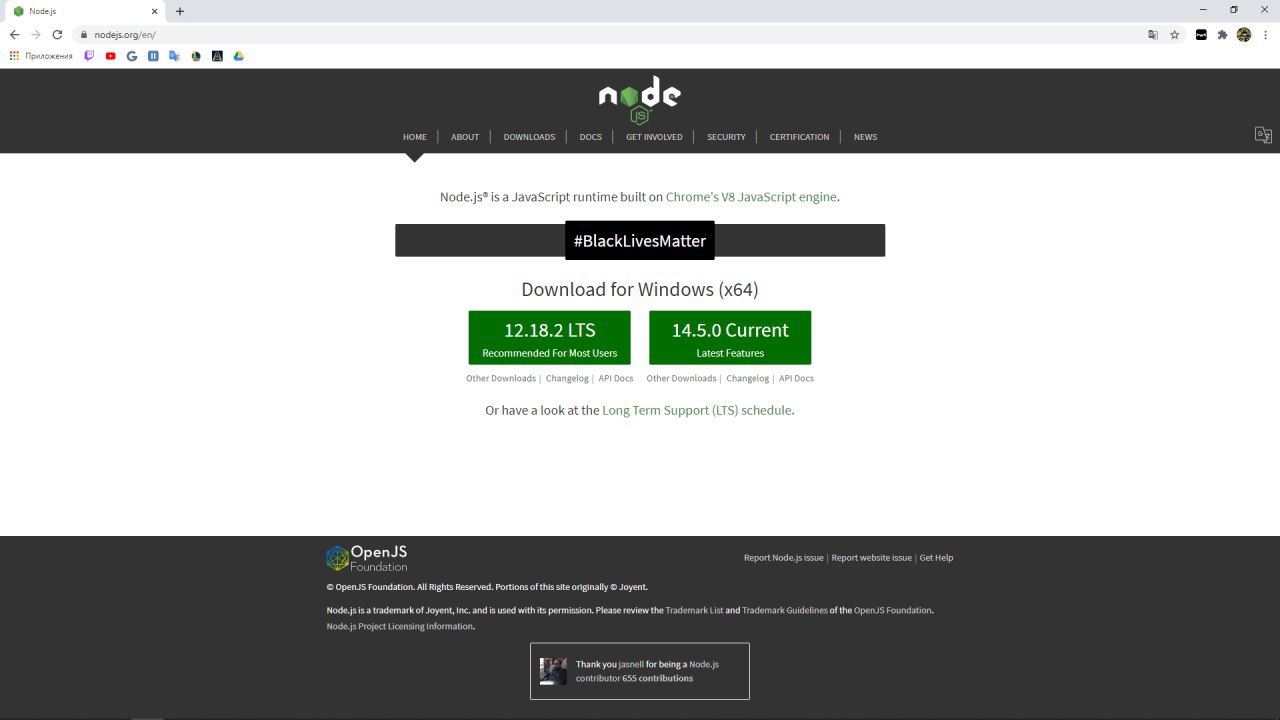The height and width of the screenshot is (720, 1280).
Task: Select the HOME navigation item
Action: pos(415,137)
